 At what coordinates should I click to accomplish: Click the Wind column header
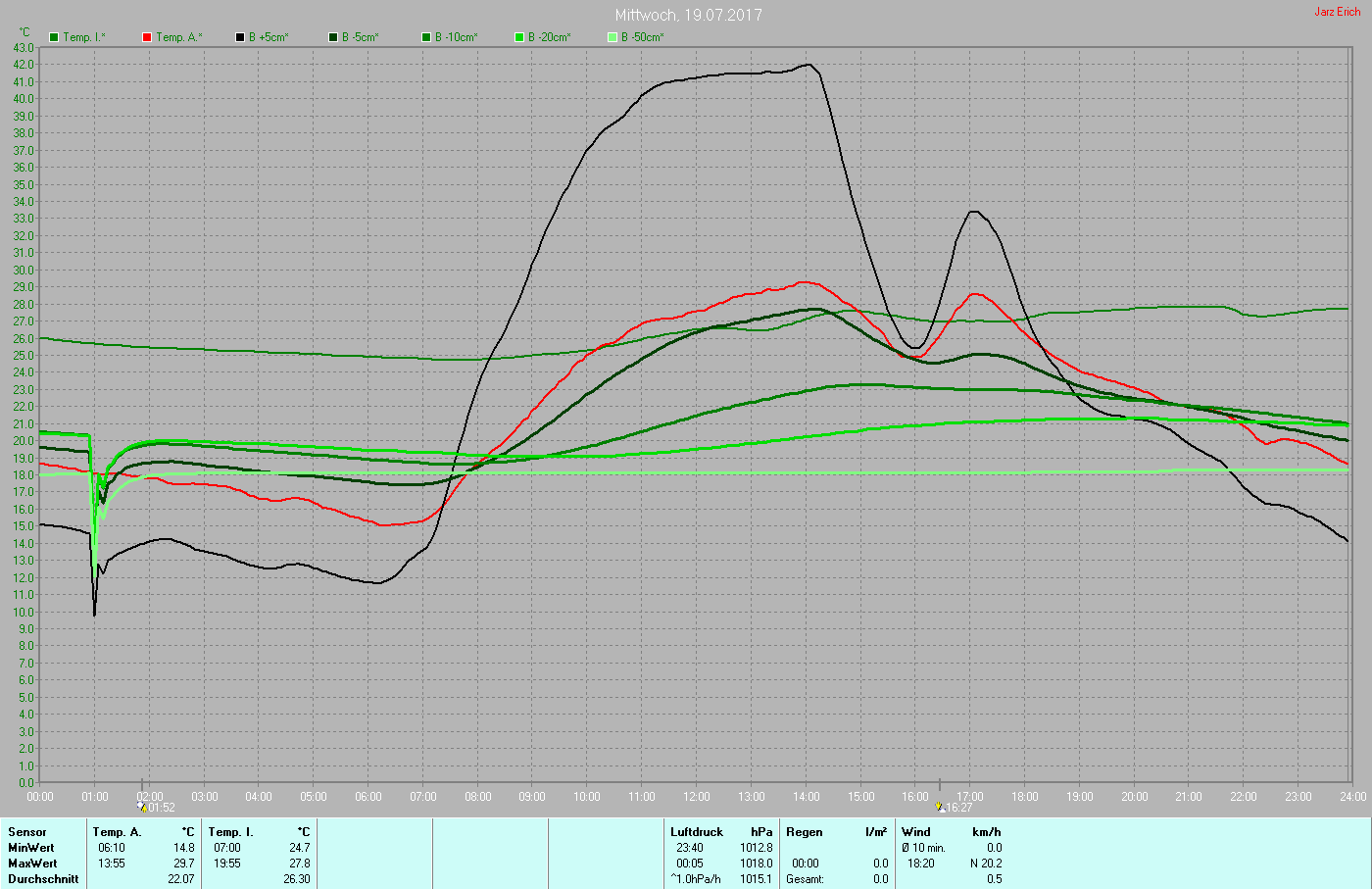pyautogui.click(x=915, y=832)
